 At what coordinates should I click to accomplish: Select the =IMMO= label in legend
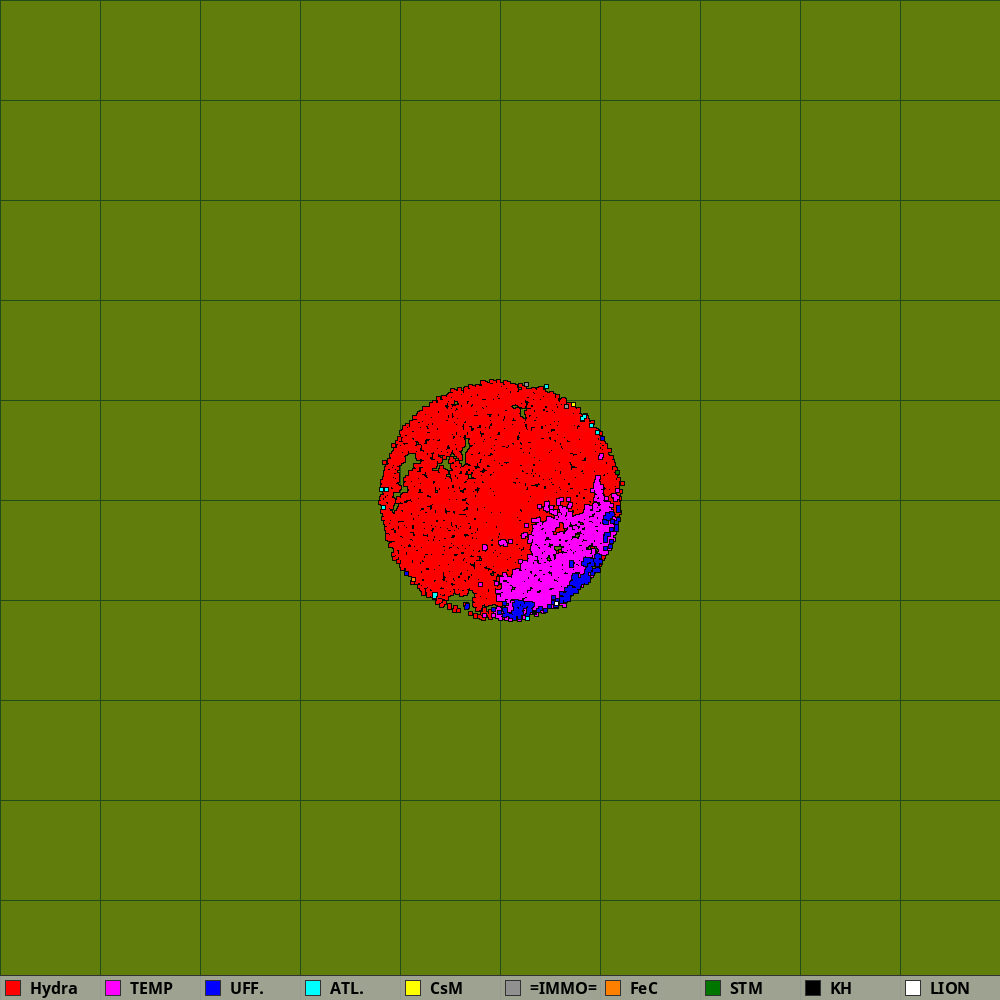[x=563, y=989]
